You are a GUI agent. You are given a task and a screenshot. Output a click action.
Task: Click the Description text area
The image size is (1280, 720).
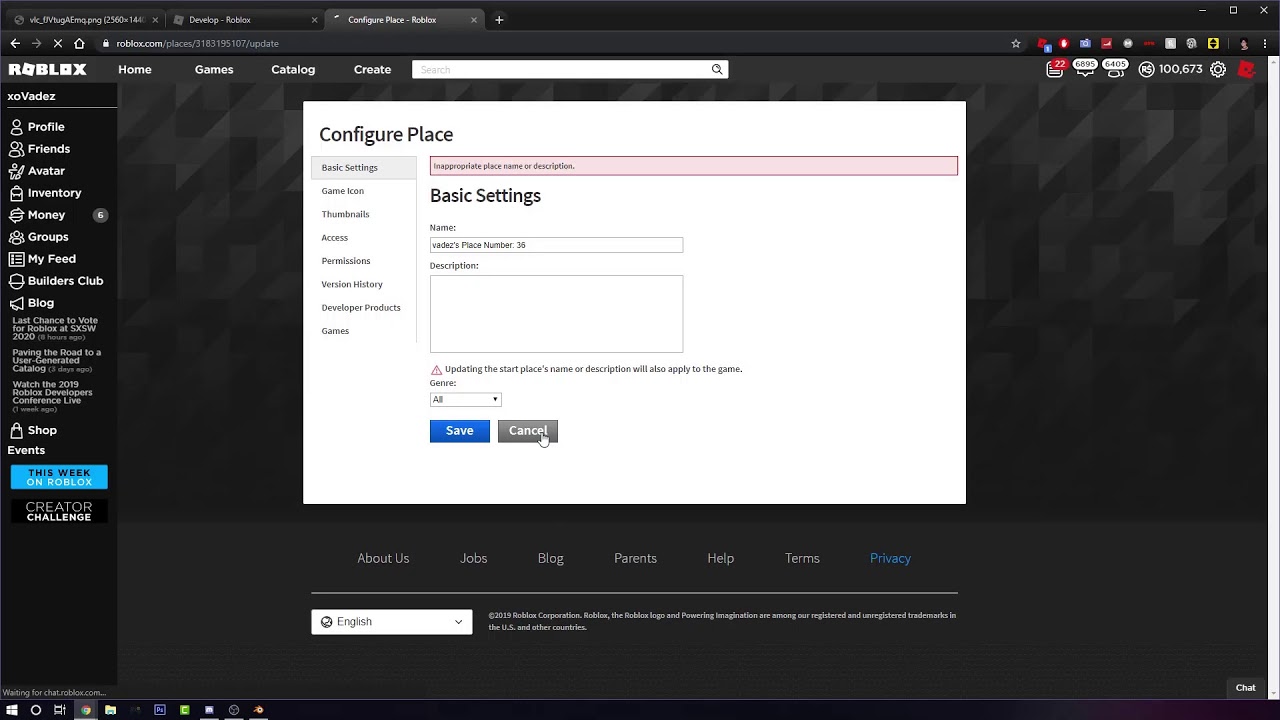[x=556, y=314]
